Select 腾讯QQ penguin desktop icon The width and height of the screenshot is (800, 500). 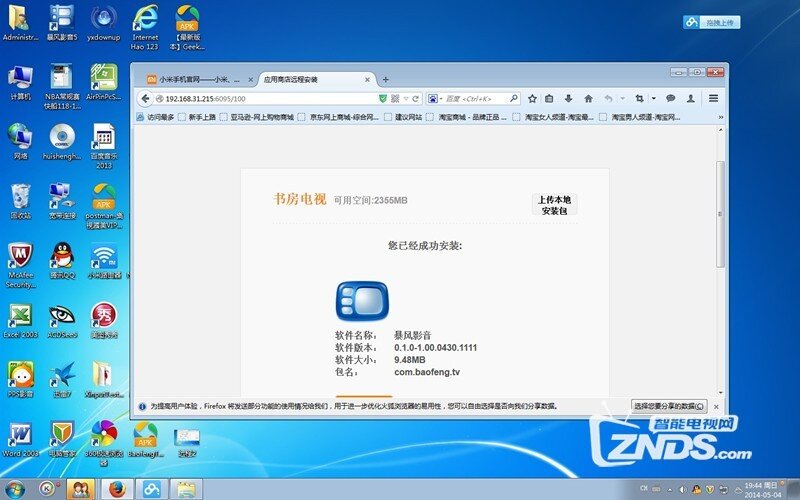62,261
